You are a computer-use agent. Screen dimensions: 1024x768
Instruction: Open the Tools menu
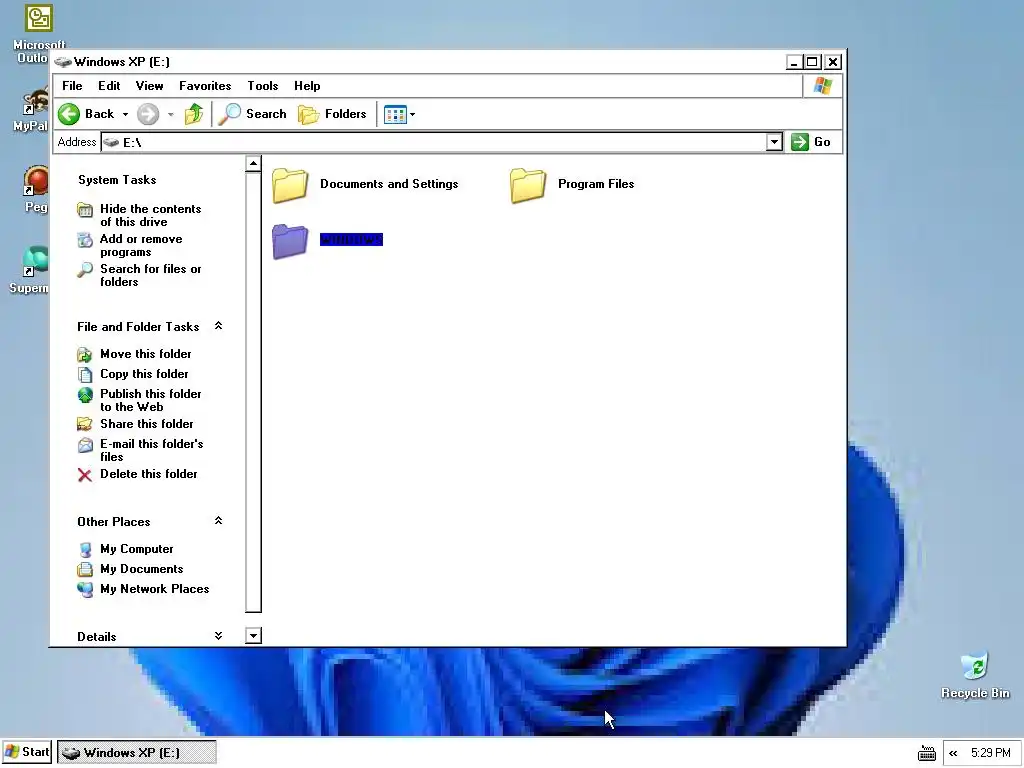[263, 86]
